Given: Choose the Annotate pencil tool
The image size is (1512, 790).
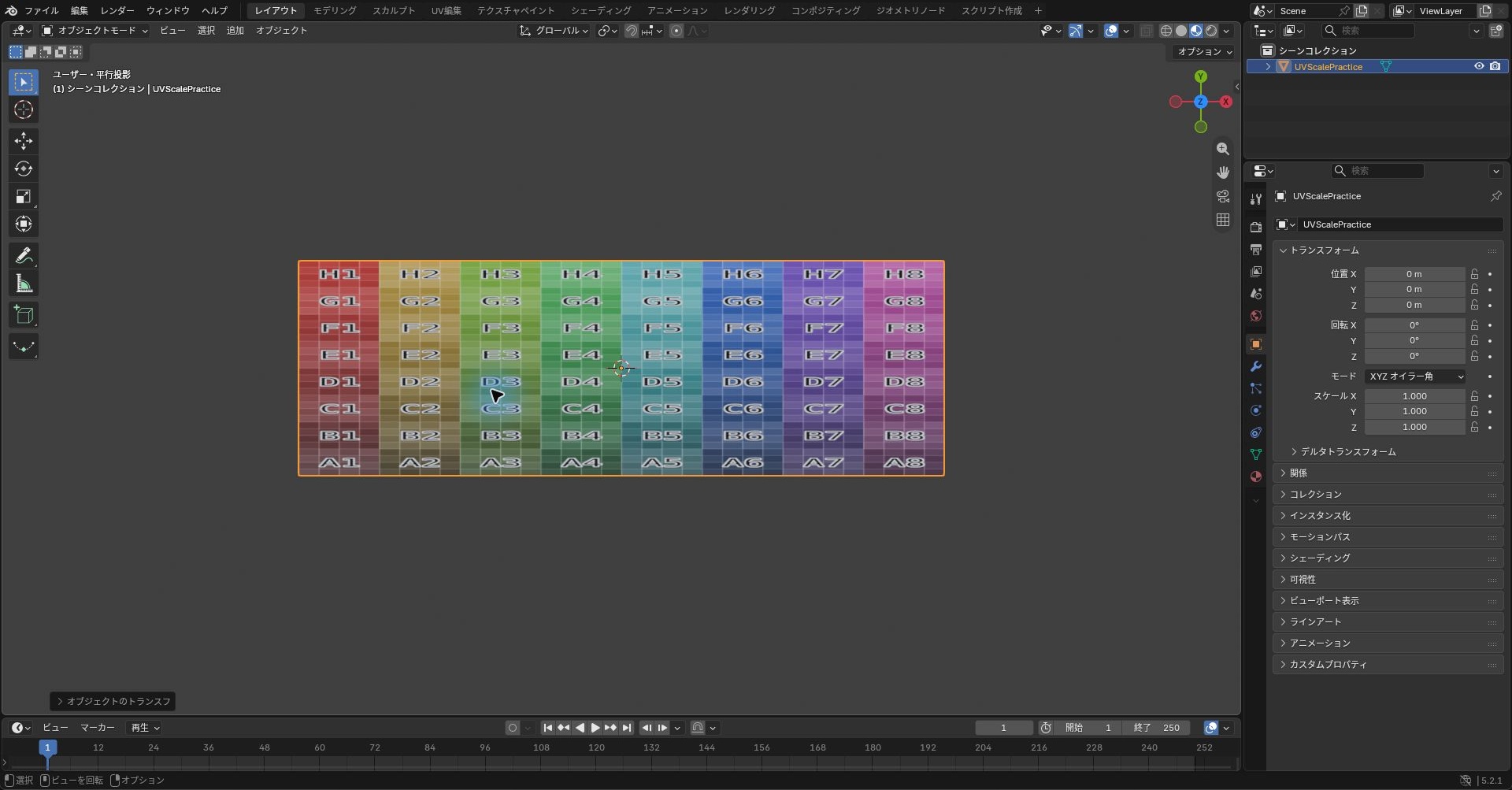Looking at the screenshot, I should coord(24,256).
